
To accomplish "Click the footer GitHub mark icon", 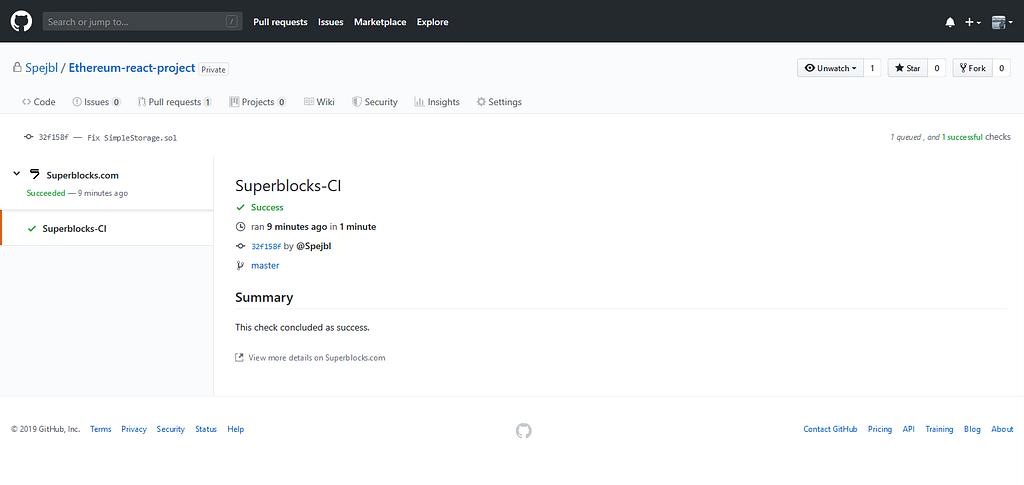I will tap(524, 430).
